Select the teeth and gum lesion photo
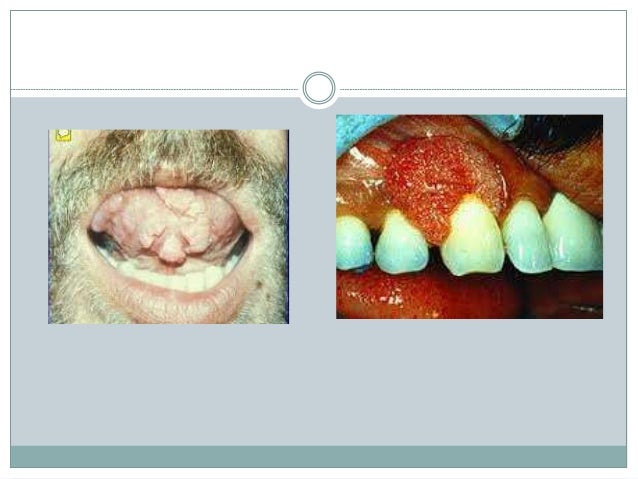The image size is (638, 479). (470, 217)
